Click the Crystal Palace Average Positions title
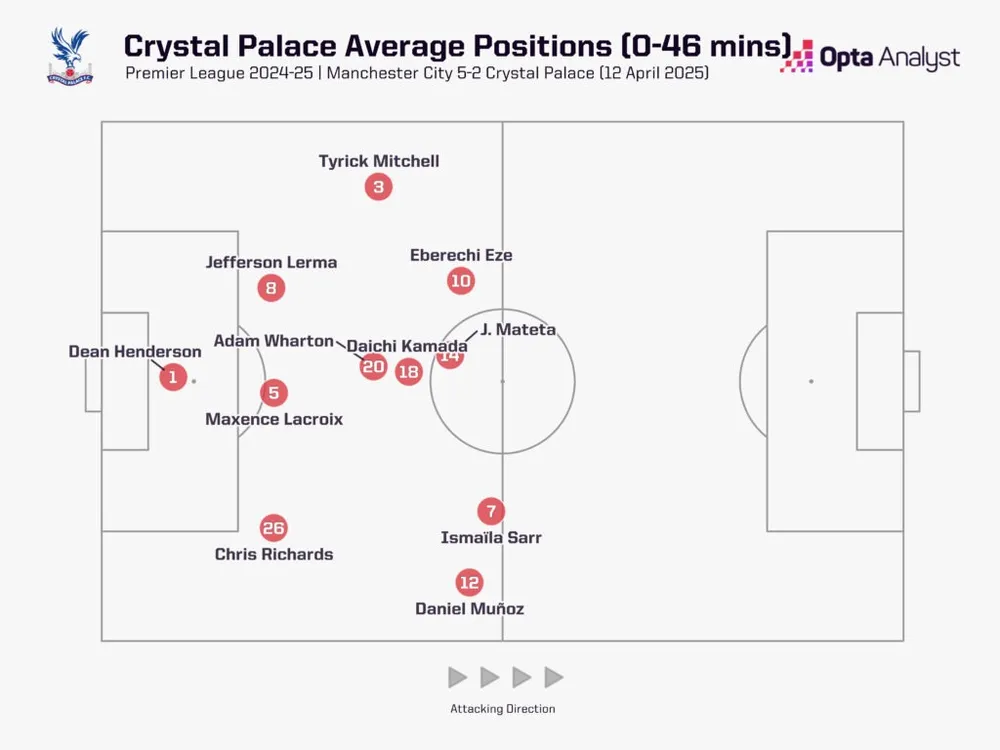 click(455, 46)
